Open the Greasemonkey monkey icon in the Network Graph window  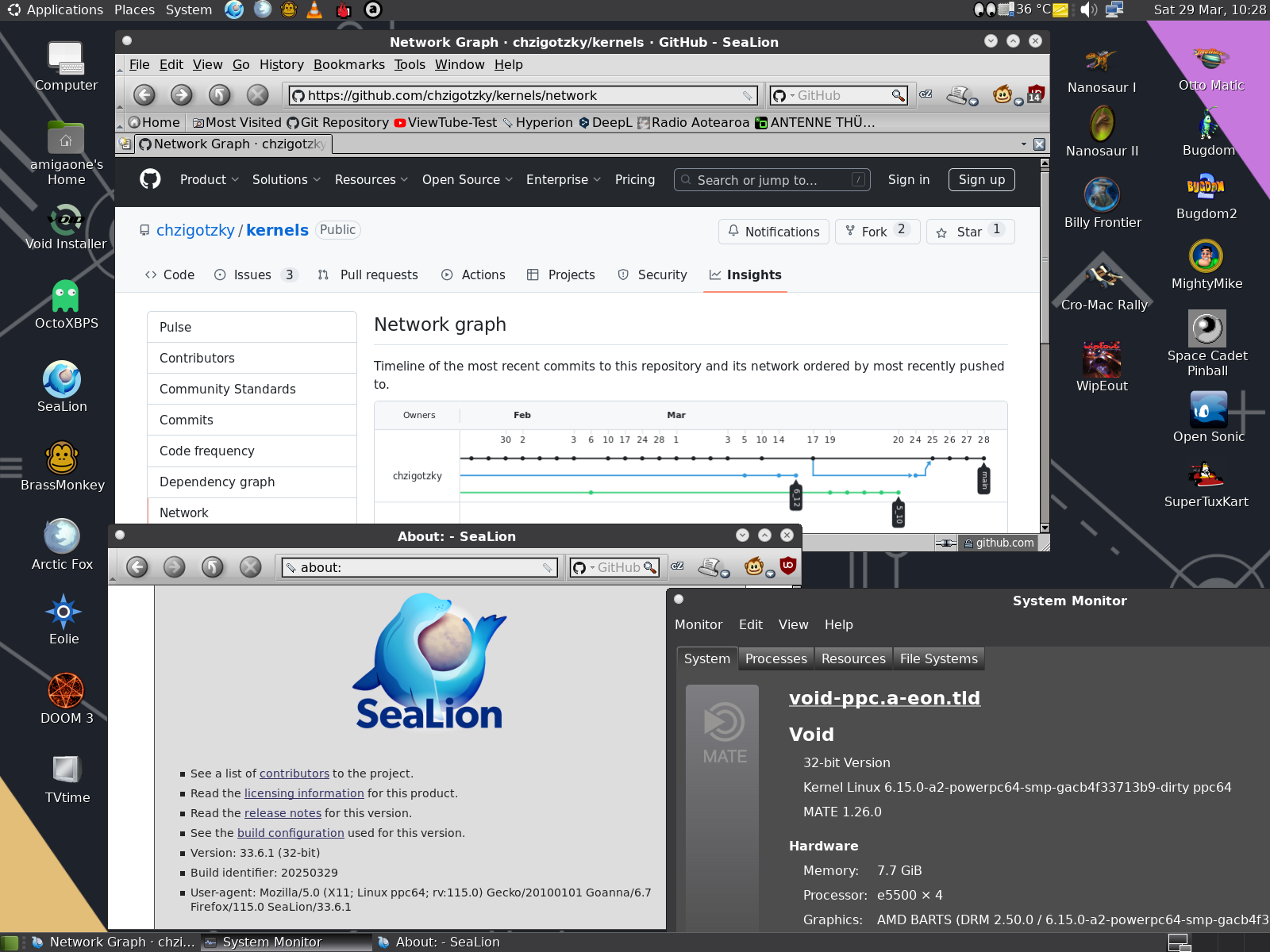point(1003,95)
